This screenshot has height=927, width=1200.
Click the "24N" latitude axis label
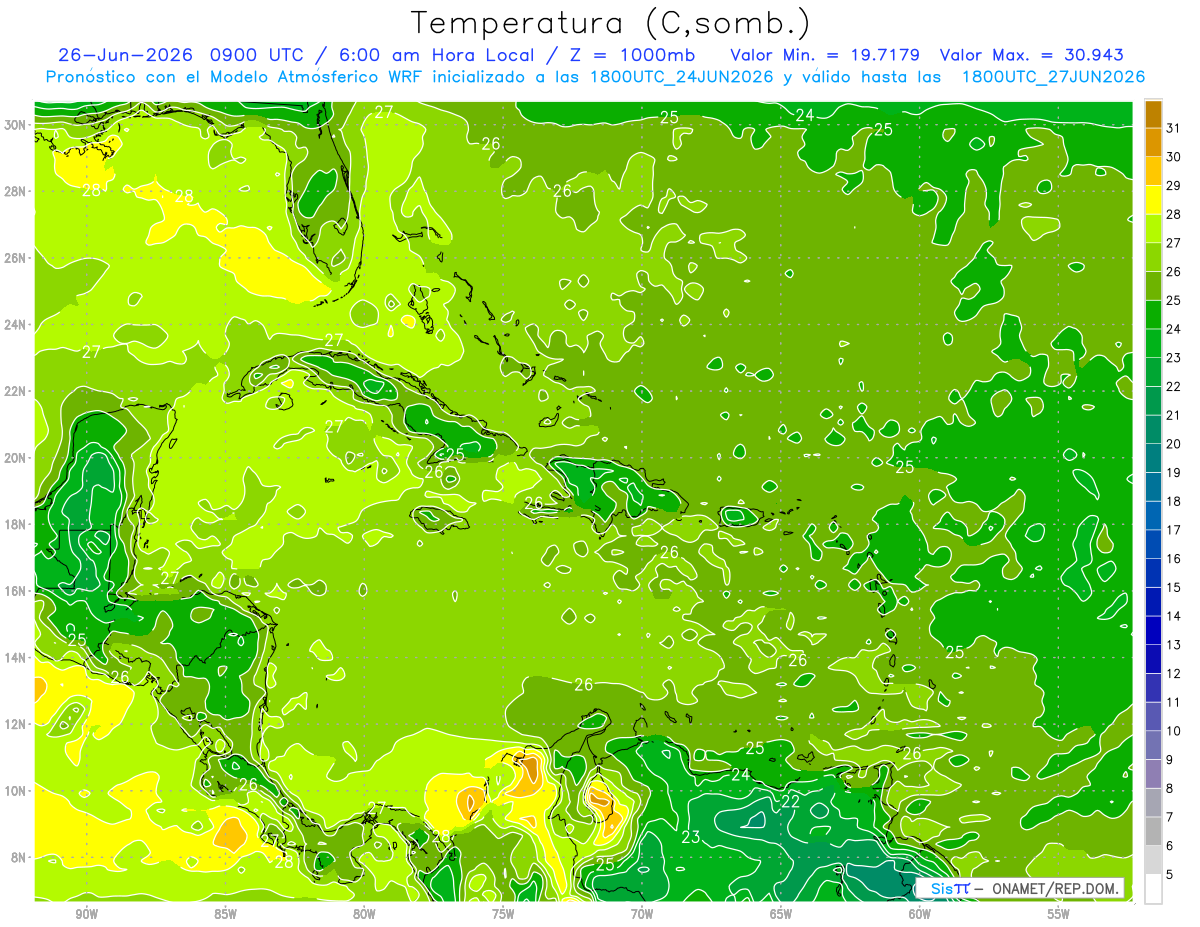pyautogui.click(x=16, y=324)
